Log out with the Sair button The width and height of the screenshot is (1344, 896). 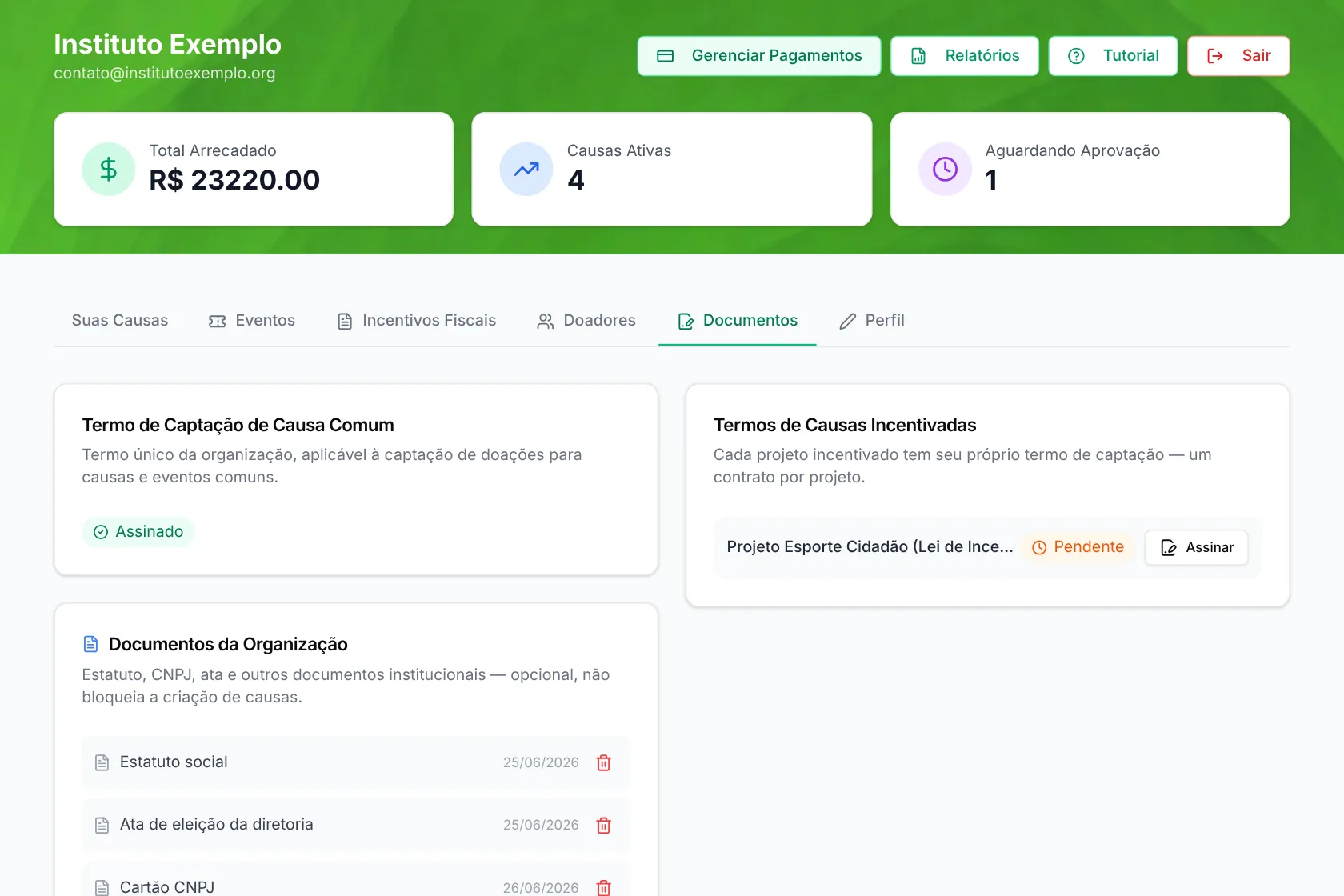(1238, 56)
